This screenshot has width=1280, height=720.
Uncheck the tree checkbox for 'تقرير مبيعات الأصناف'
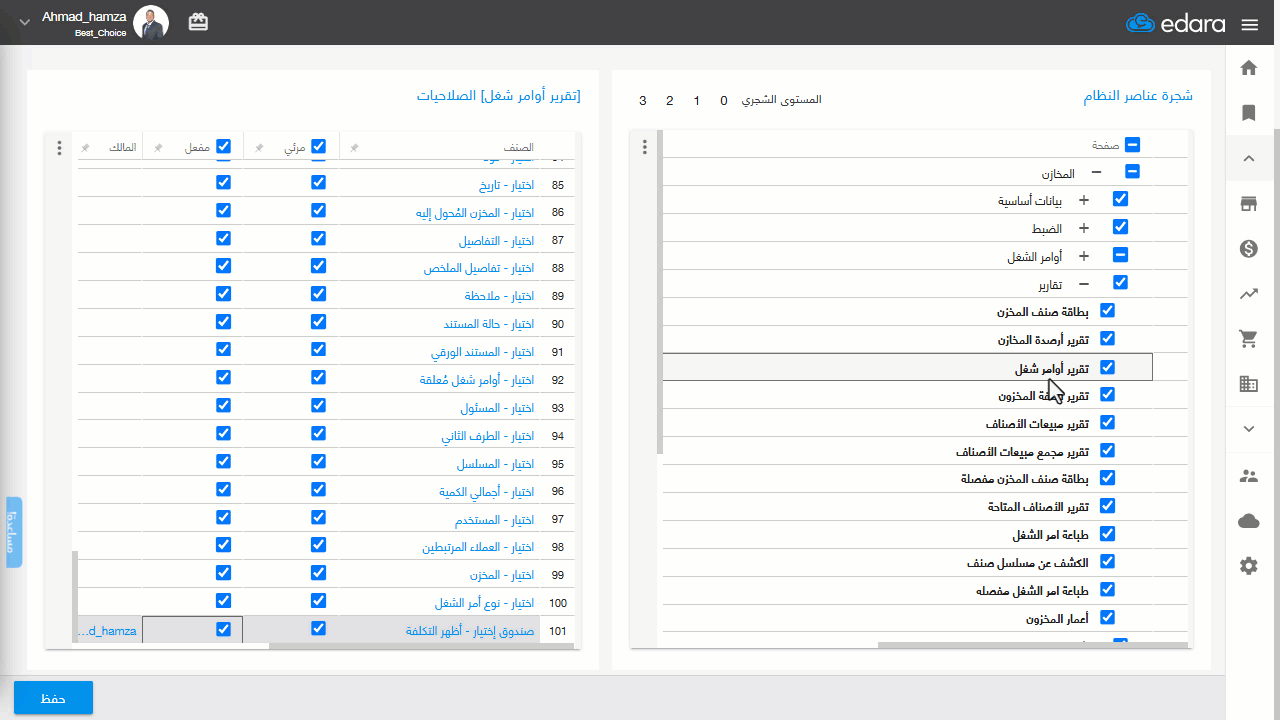pyautogui.click(x=1107, y=423)
